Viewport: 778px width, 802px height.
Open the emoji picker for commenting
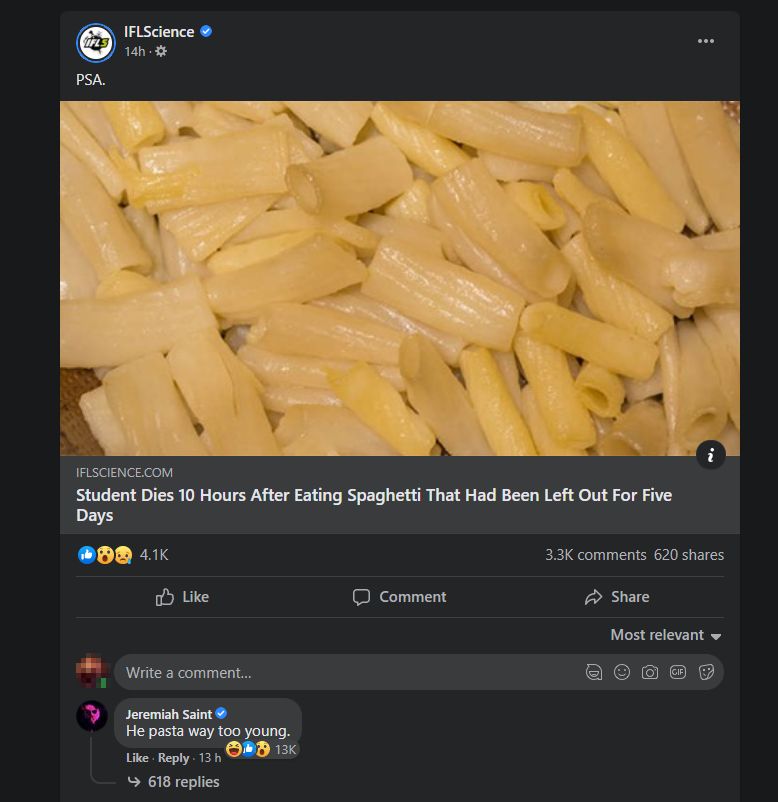click(x=624, y=672)
